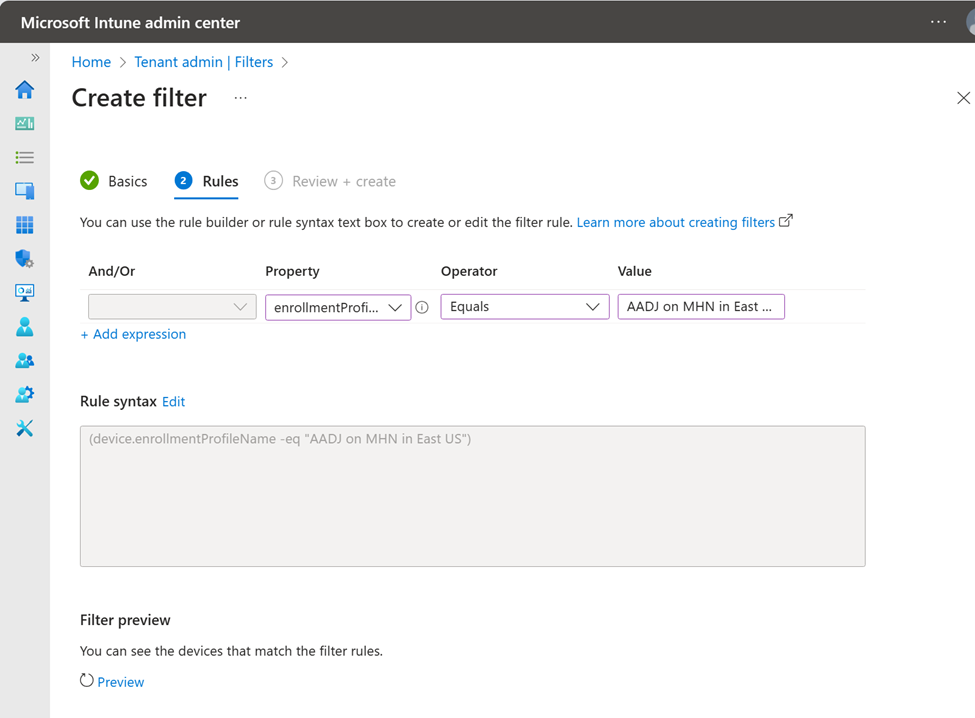Viewport: 975px width, 718px height.
Task: Open the Endpoint security shield icon
Action: point(25,259)
